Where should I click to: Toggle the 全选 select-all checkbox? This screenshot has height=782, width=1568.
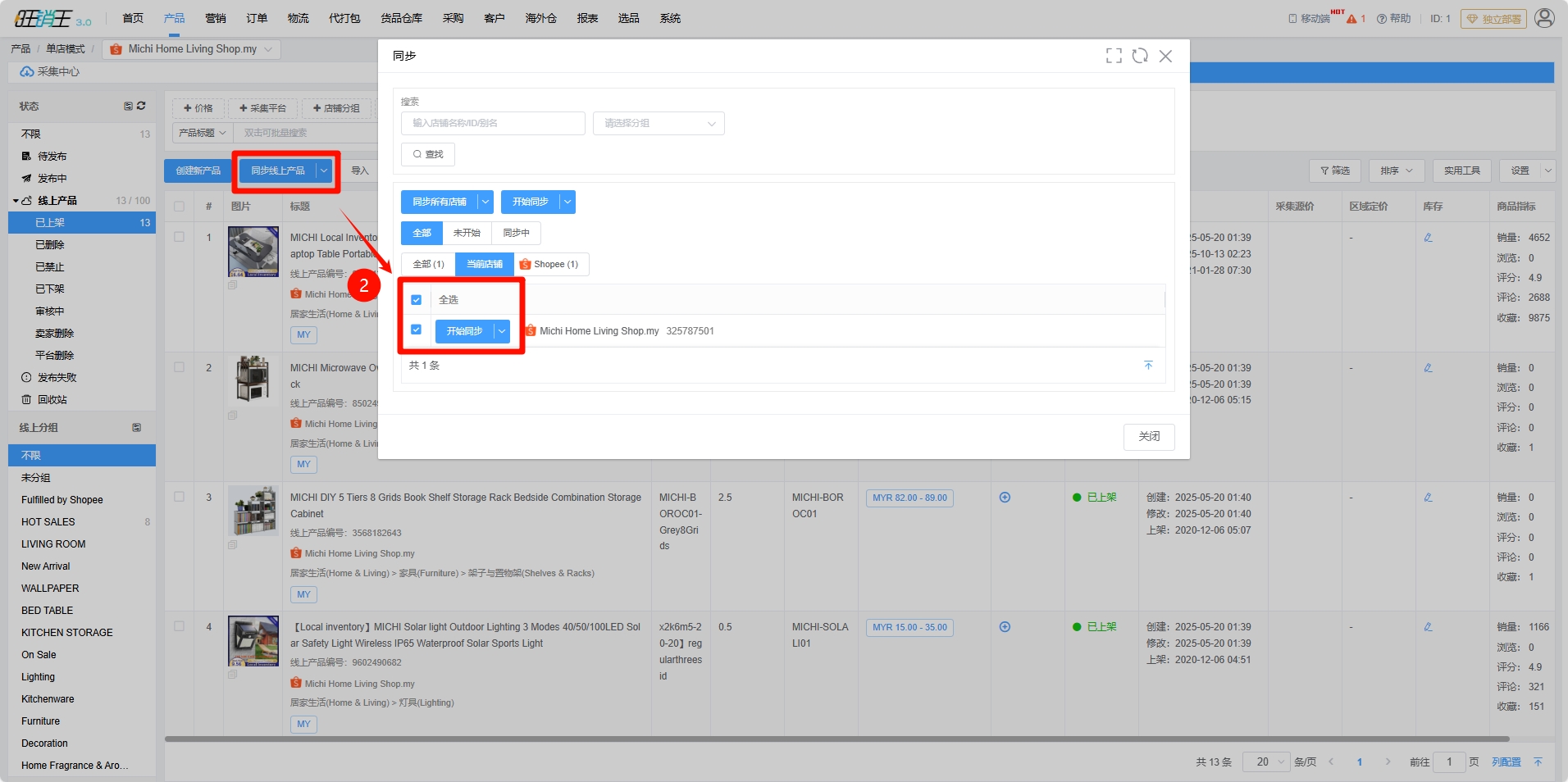pyautogui.click(x=417, y=300)
